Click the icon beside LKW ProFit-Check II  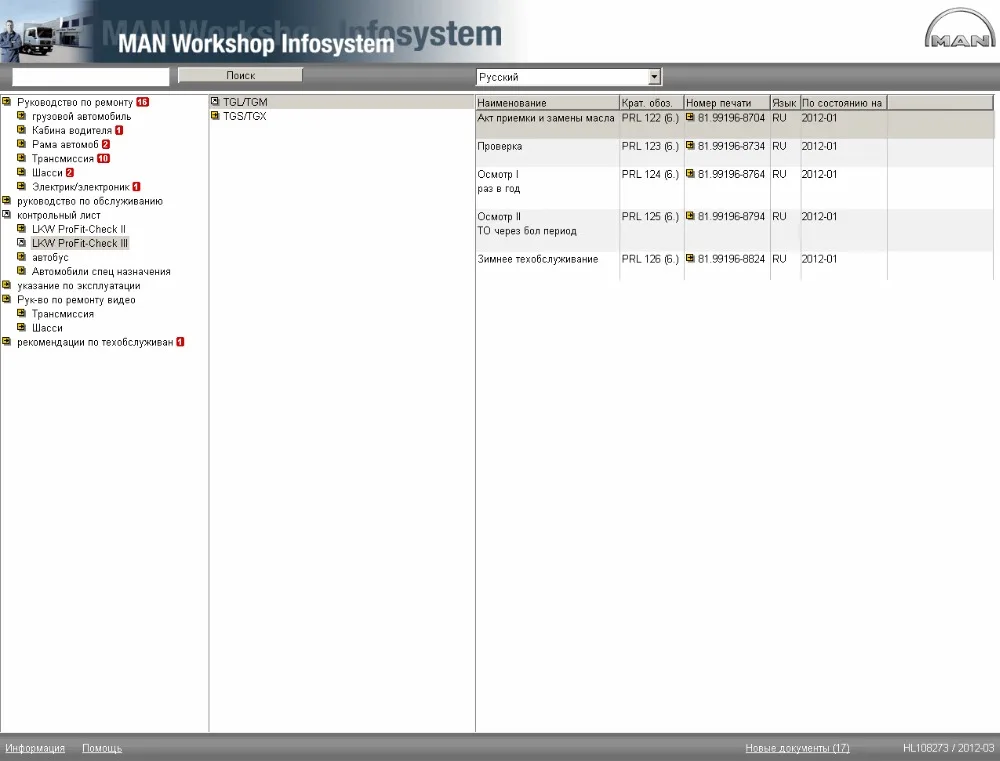(22, 228)
